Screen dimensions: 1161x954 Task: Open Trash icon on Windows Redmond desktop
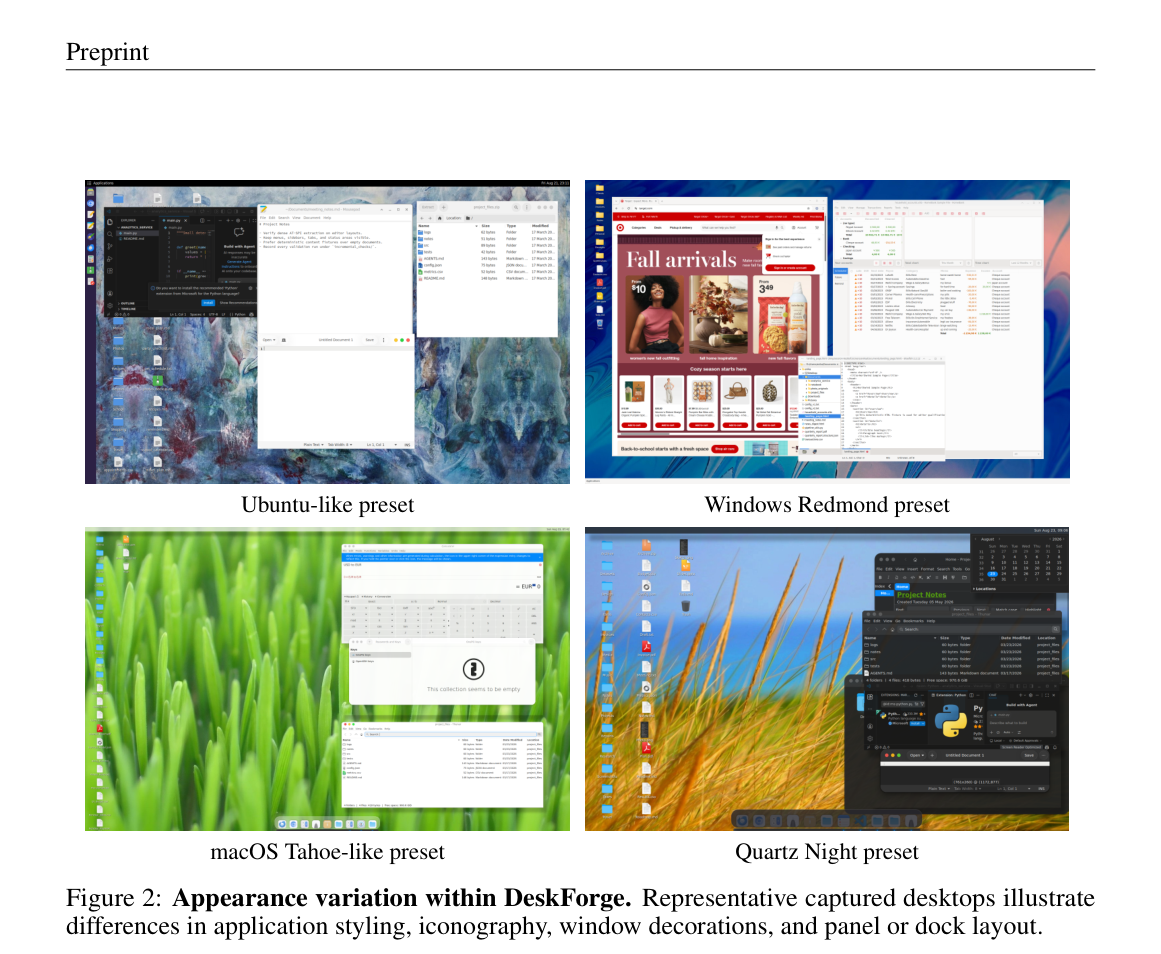[x=600, y=323]
